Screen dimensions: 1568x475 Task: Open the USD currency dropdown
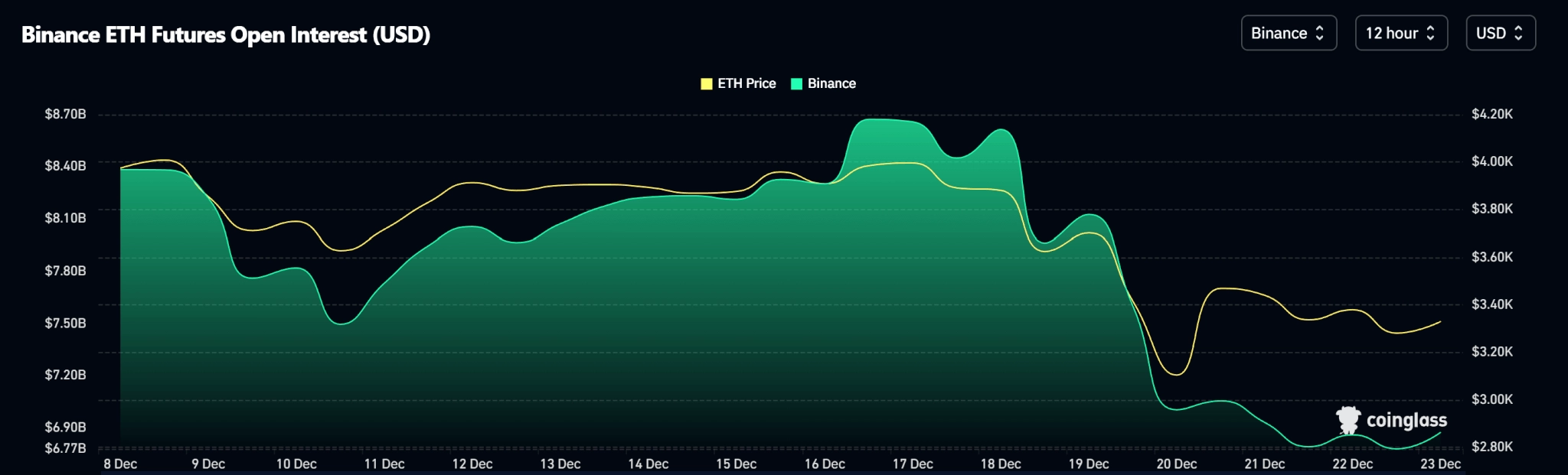[x=1501, y=33]
